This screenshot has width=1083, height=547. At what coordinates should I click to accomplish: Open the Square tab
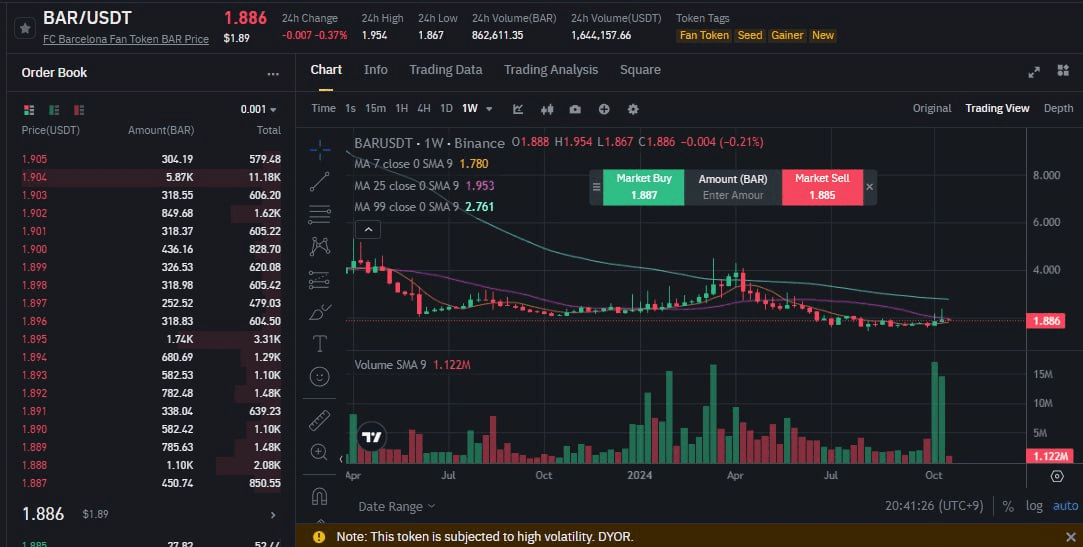pyautogui.click(x=640, y=70)
